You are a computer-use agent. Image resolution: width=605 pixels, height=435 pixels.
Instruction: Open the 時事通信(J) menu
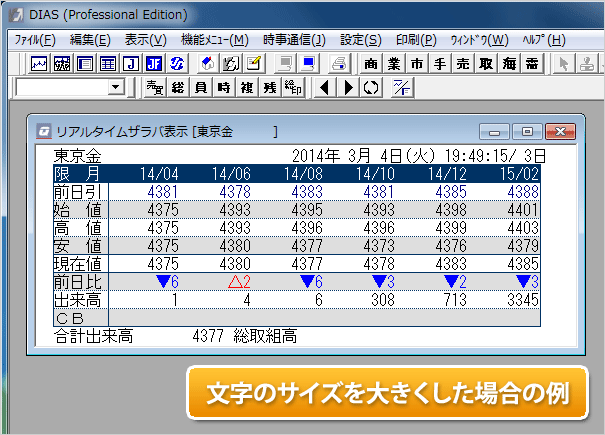pyautogui.click(x=294, y=40)
